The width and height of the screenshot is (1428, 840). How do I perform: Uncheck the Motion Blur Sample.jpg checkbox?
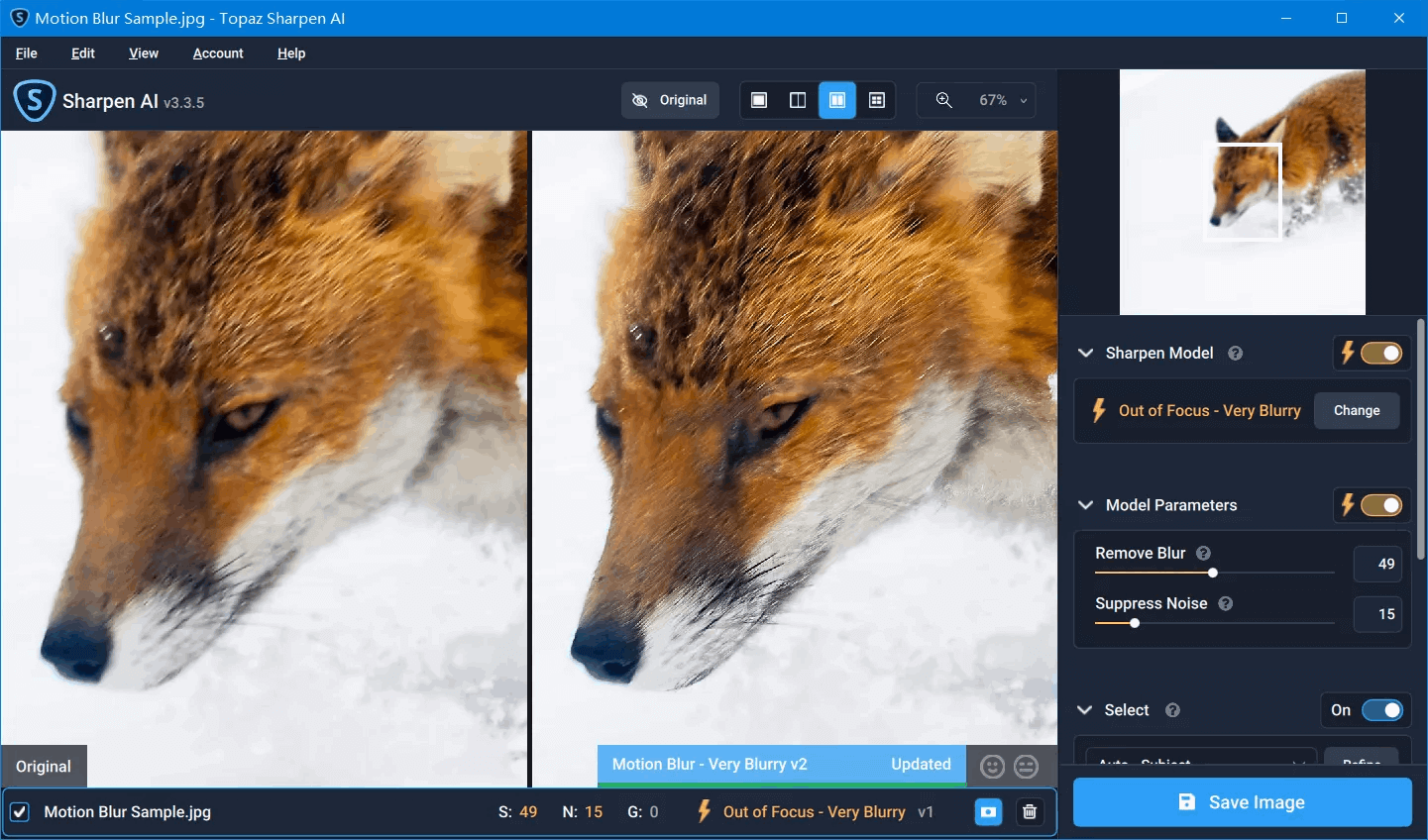coord(21,811)
